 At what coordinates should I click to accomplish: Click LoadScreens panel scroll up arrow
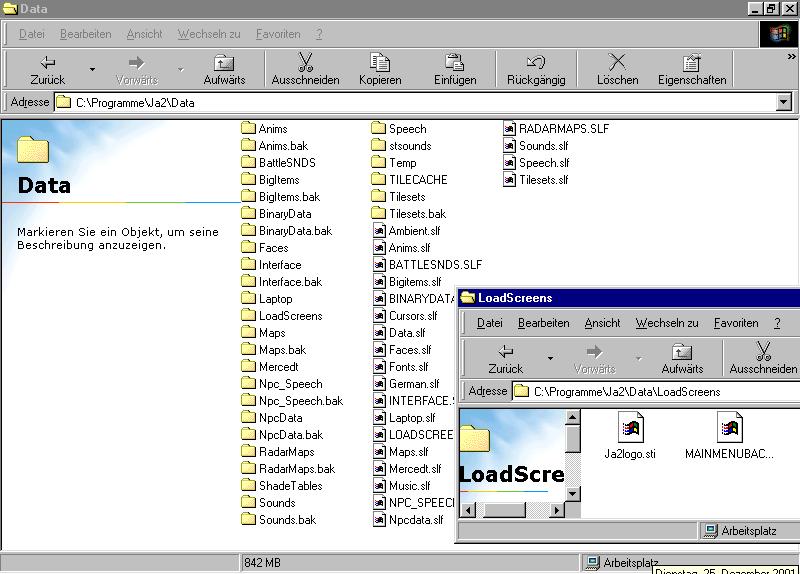572,418
